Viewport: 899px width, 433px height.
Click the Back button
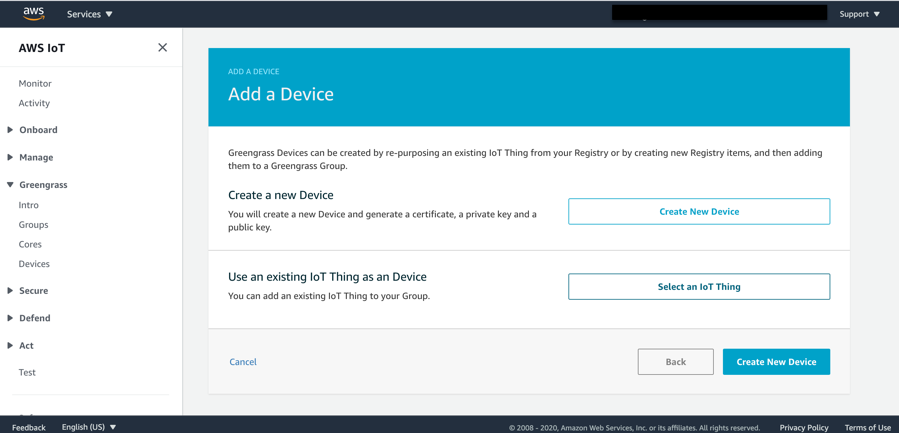pyautogui.click(x=675, y=362)
